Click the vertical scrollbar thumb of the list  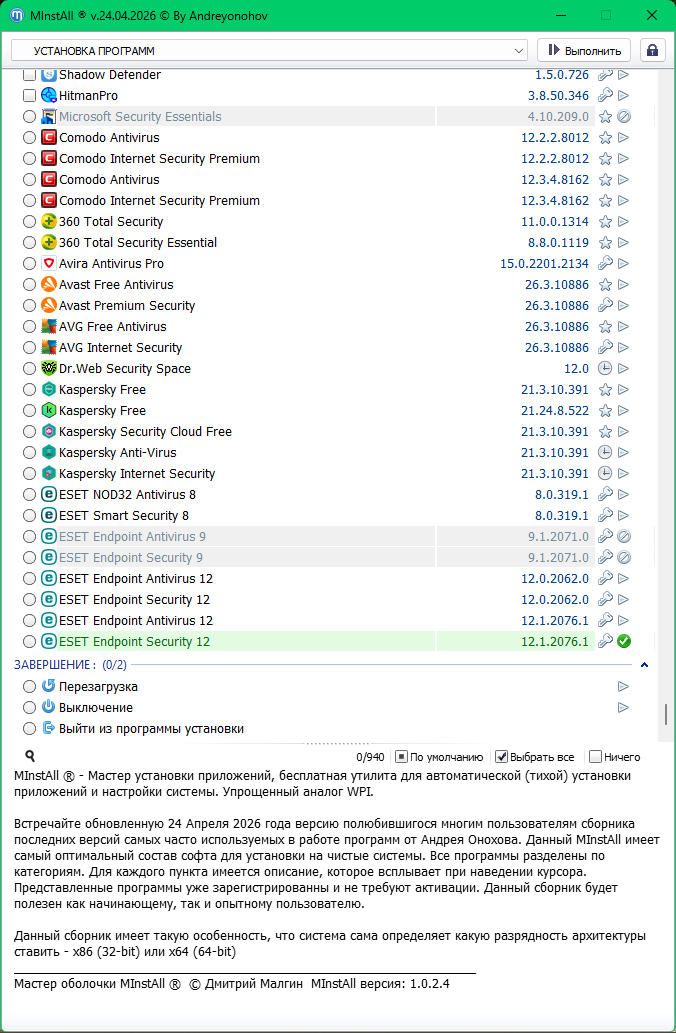[x=666, y=714]
